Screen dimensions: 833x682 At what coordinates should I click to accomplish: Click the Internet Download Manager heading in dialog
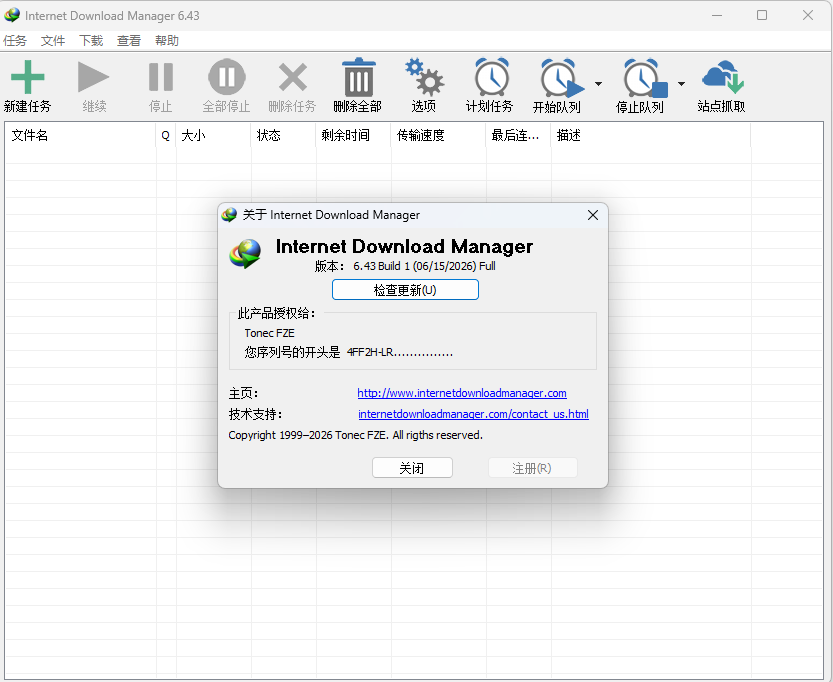coord(404,246)
